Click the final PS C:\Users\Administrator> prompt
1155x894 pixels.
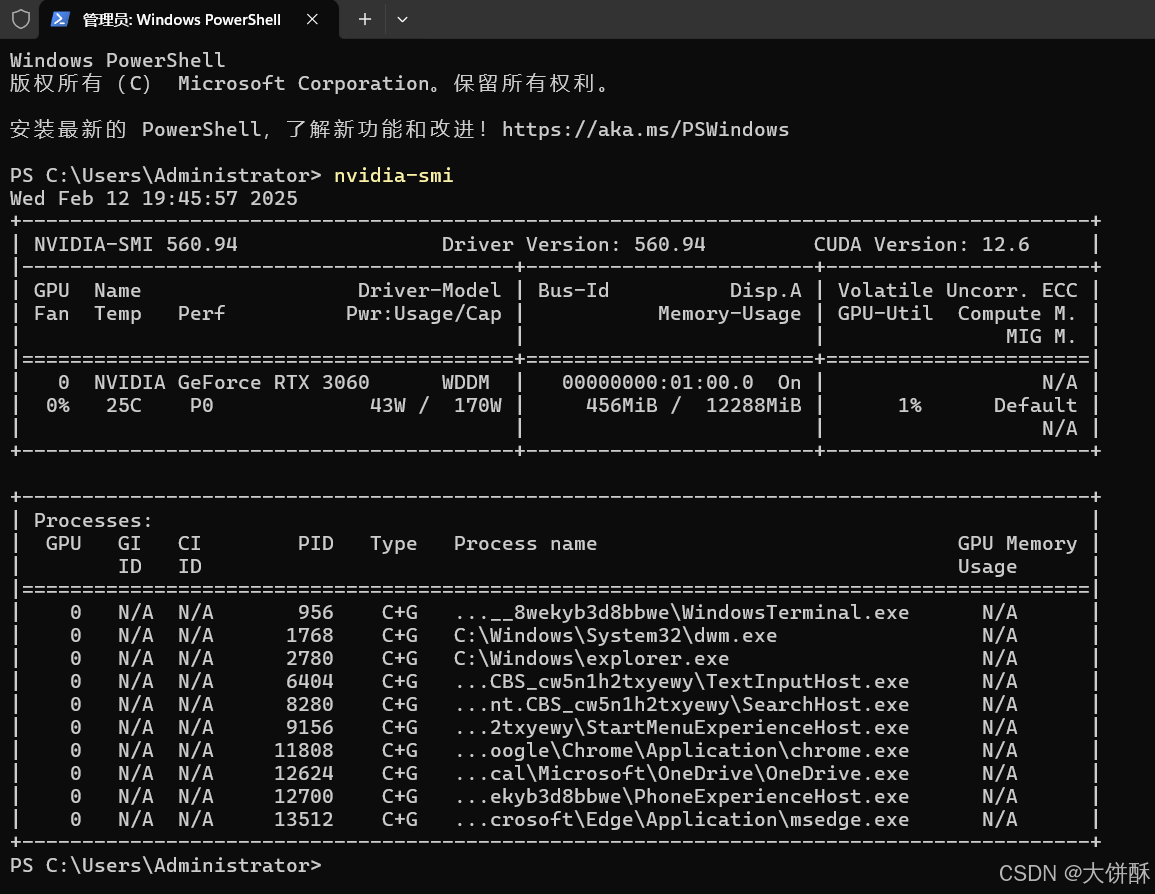[166, 865]
